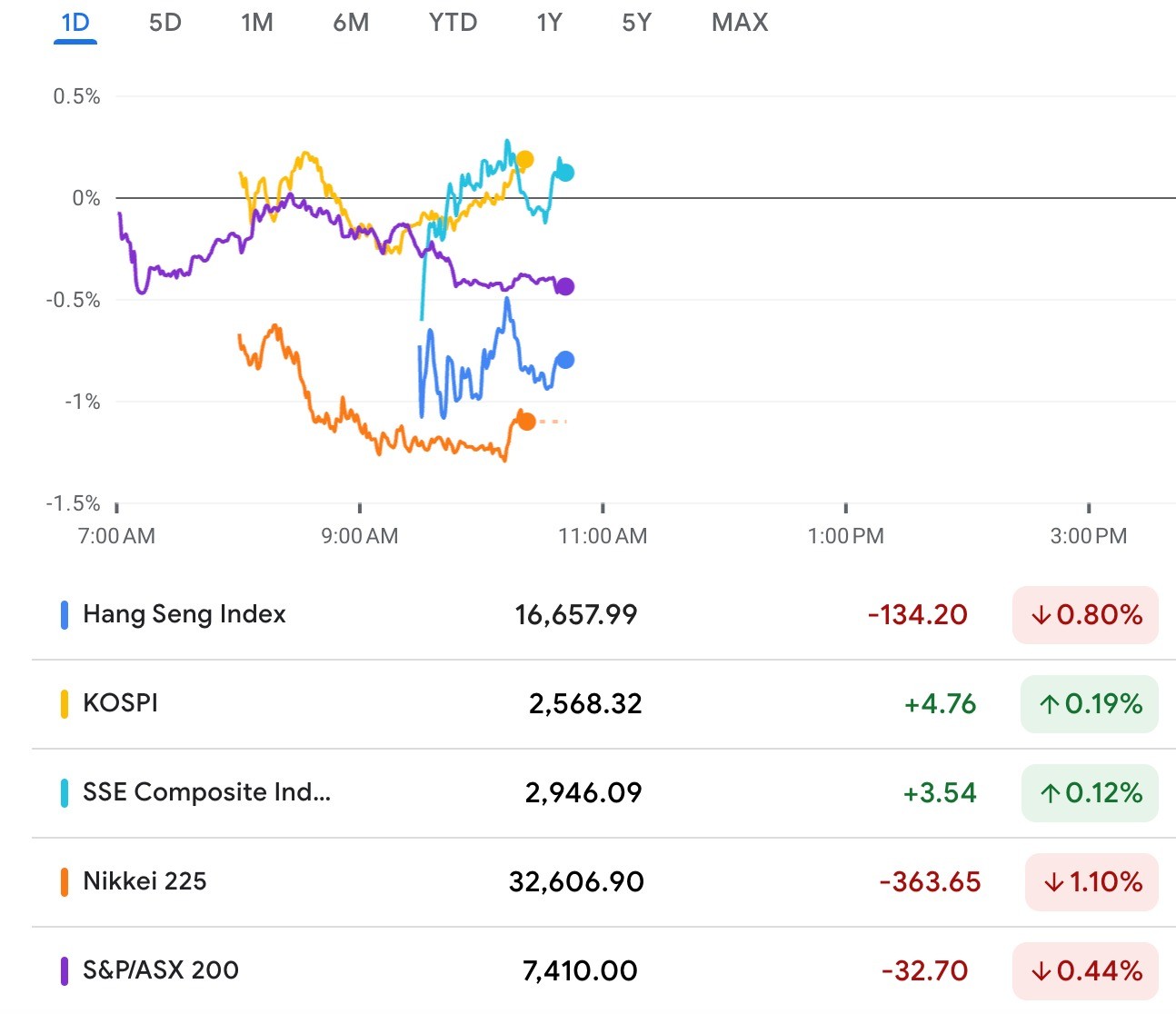1176x1014 pixels.
Task: Click the orange Nikkei endpoint dot on chart
Action: (x=526, y=421)
